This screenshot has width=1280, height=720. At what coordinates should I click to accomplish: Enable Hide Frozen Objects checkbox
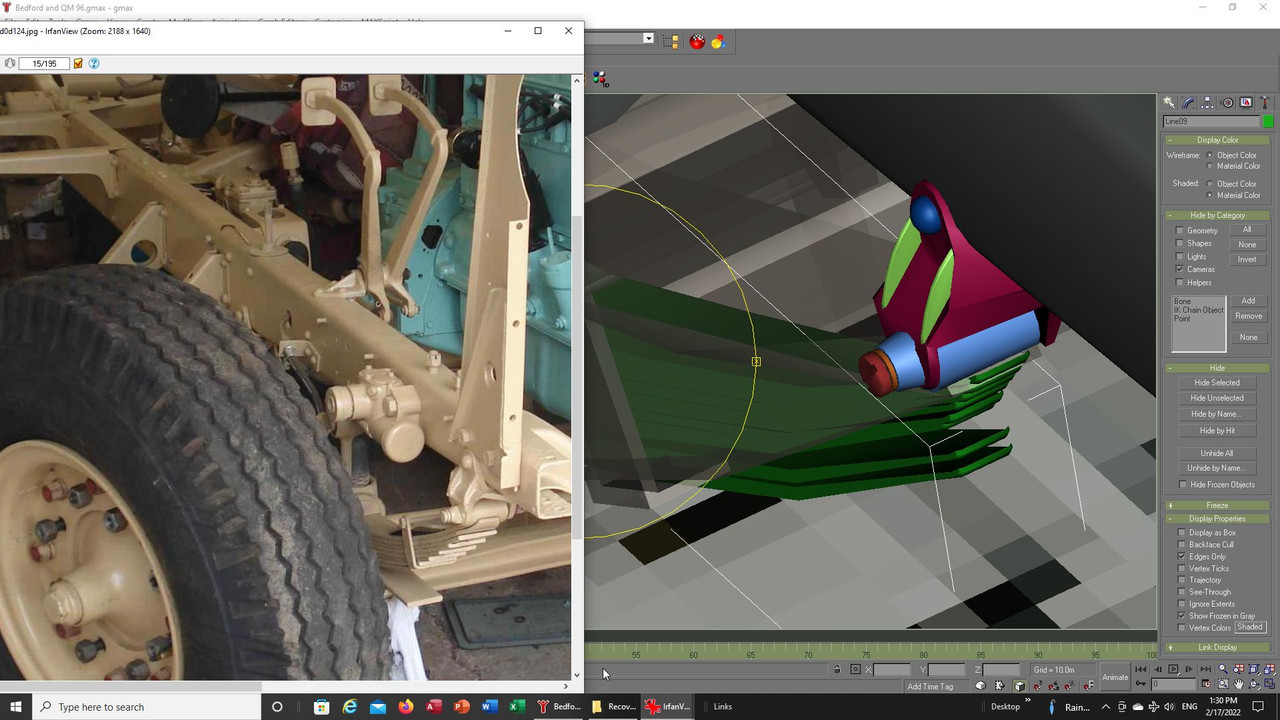tap(1183, 485)
